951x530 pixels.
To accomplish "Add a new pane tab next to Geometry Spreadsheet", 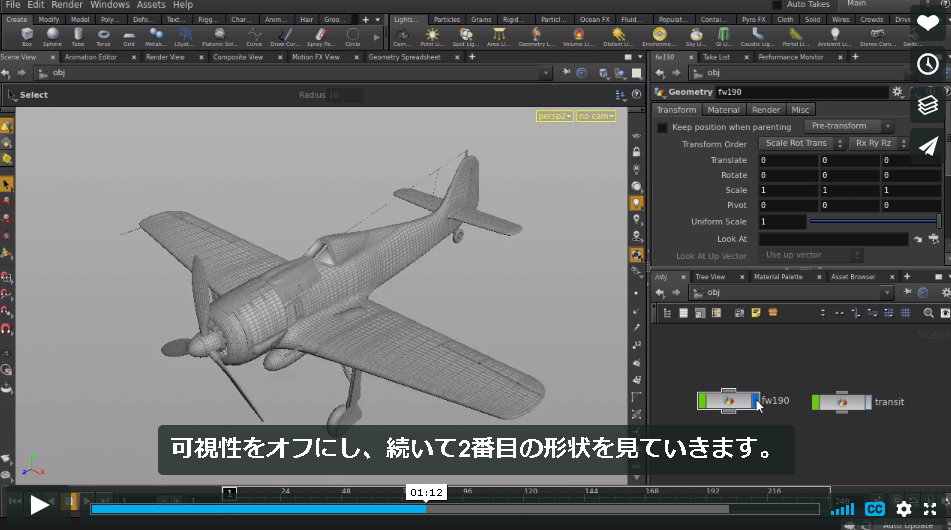I will click(x=472, y=57).
